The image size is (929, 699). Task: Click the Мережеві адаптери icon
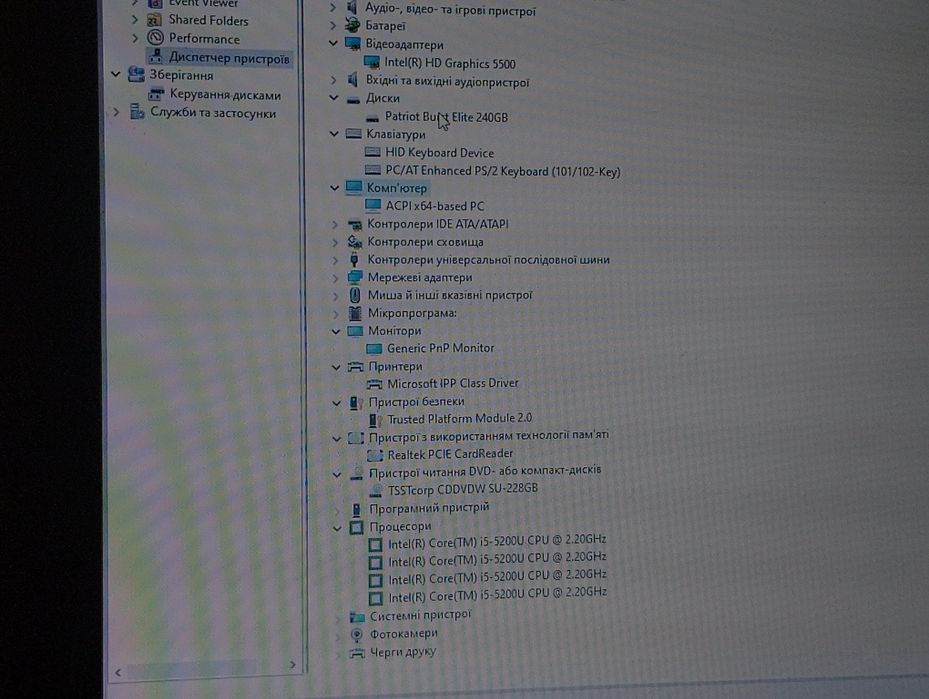tap(355, 277)
